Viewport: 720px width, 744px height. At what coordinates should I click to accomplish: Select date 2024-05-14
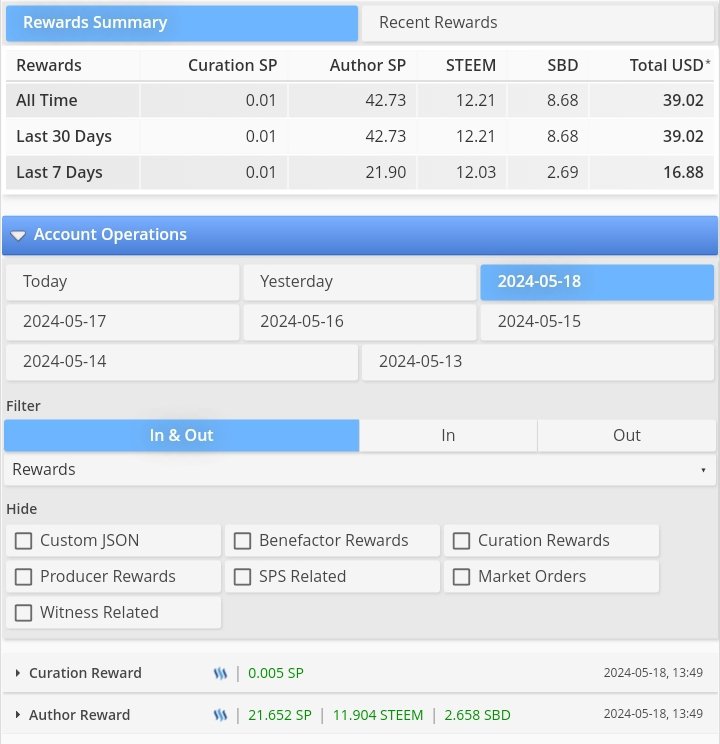182,362
